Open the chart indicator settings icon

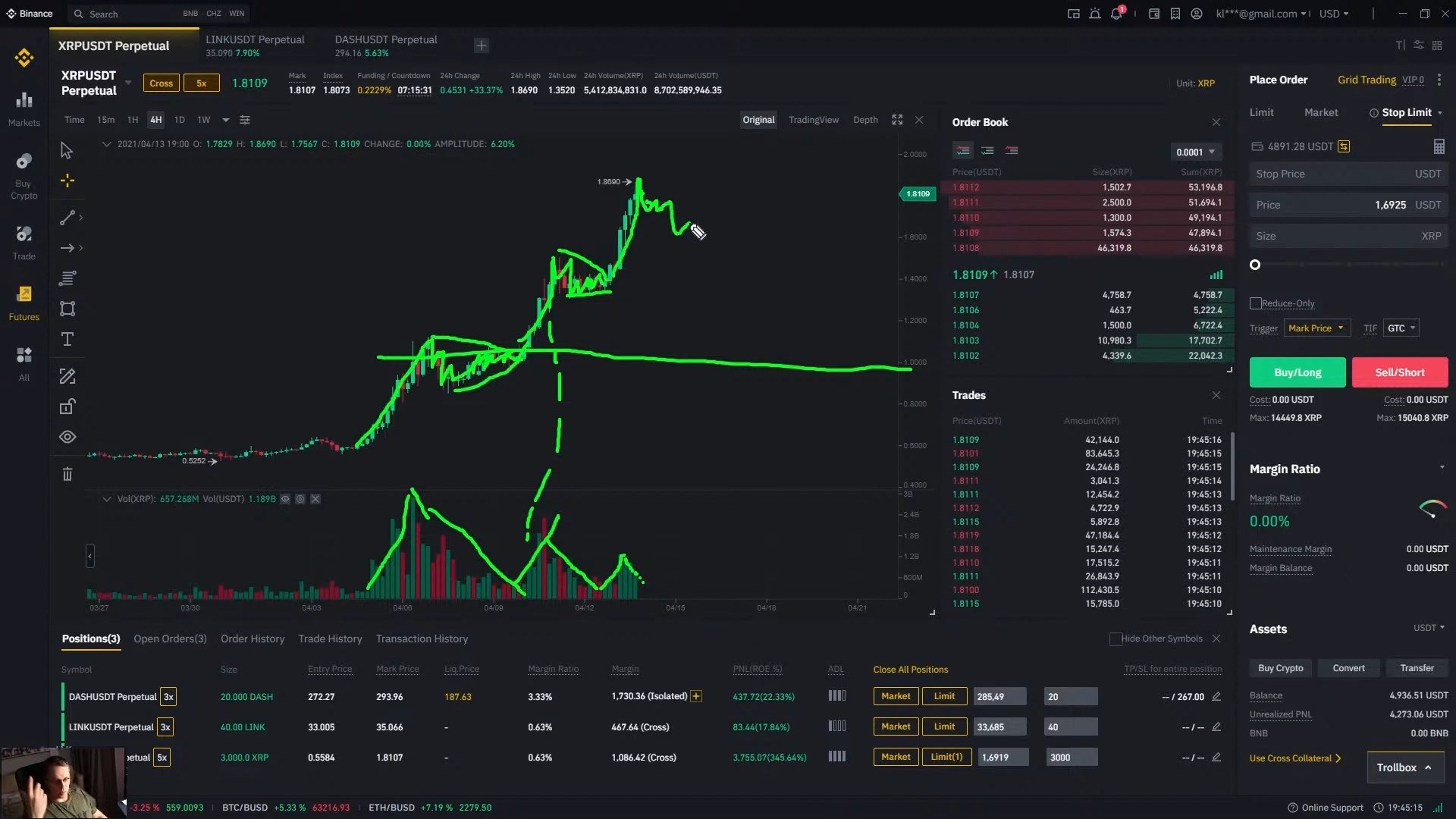click(245, 120)
